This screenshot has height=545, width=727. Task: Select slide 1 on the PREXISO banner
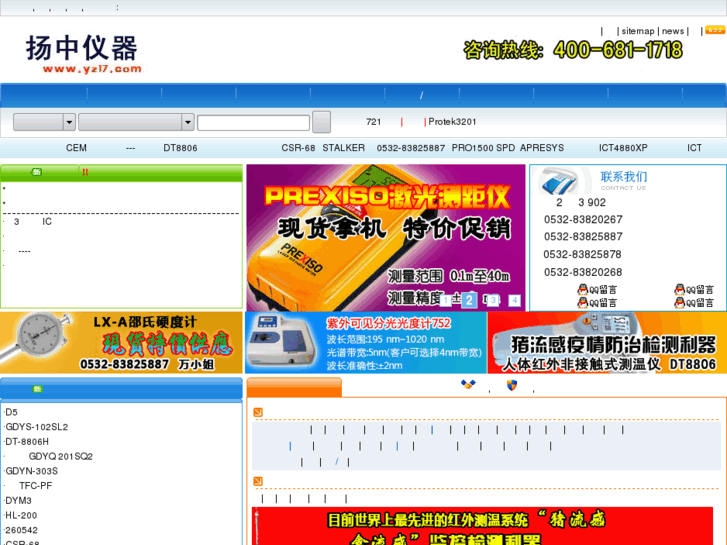point(445,301)
